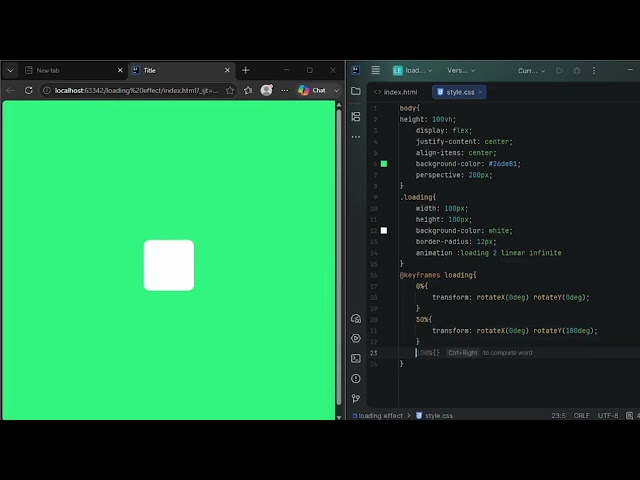Open the browser favorites list icon
Image resolution: width=640 pixels, height=480 pixels.
coord(248,90)
